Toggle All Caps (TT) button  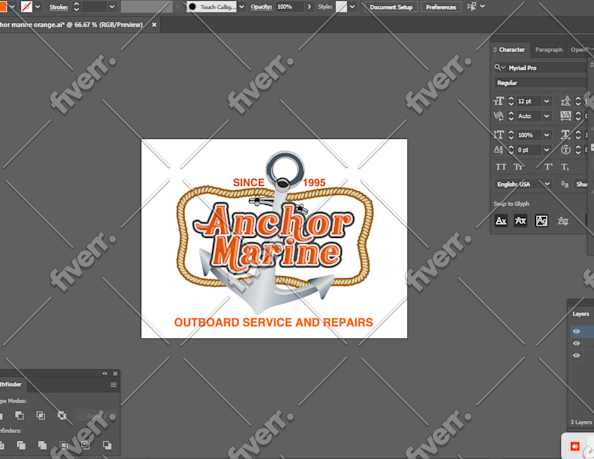point(501,167)
